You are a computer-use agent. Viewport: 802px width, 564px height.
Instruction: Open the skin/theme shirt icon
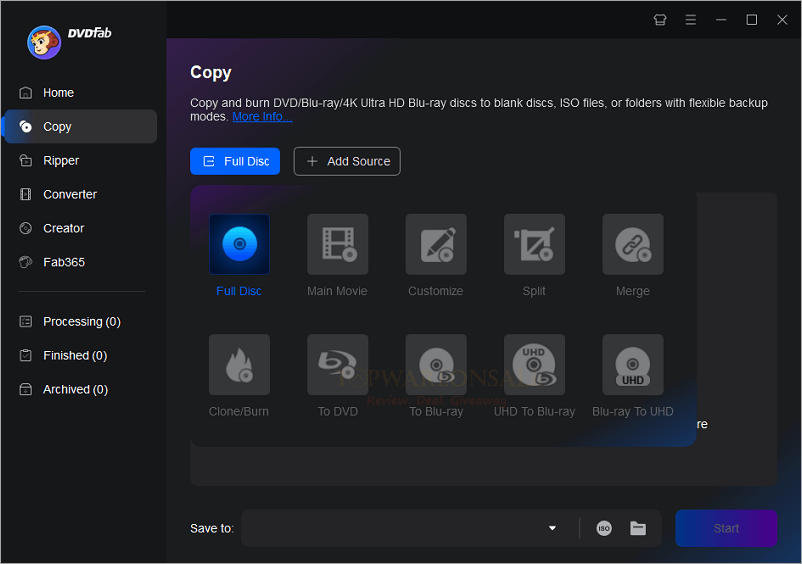660,20
